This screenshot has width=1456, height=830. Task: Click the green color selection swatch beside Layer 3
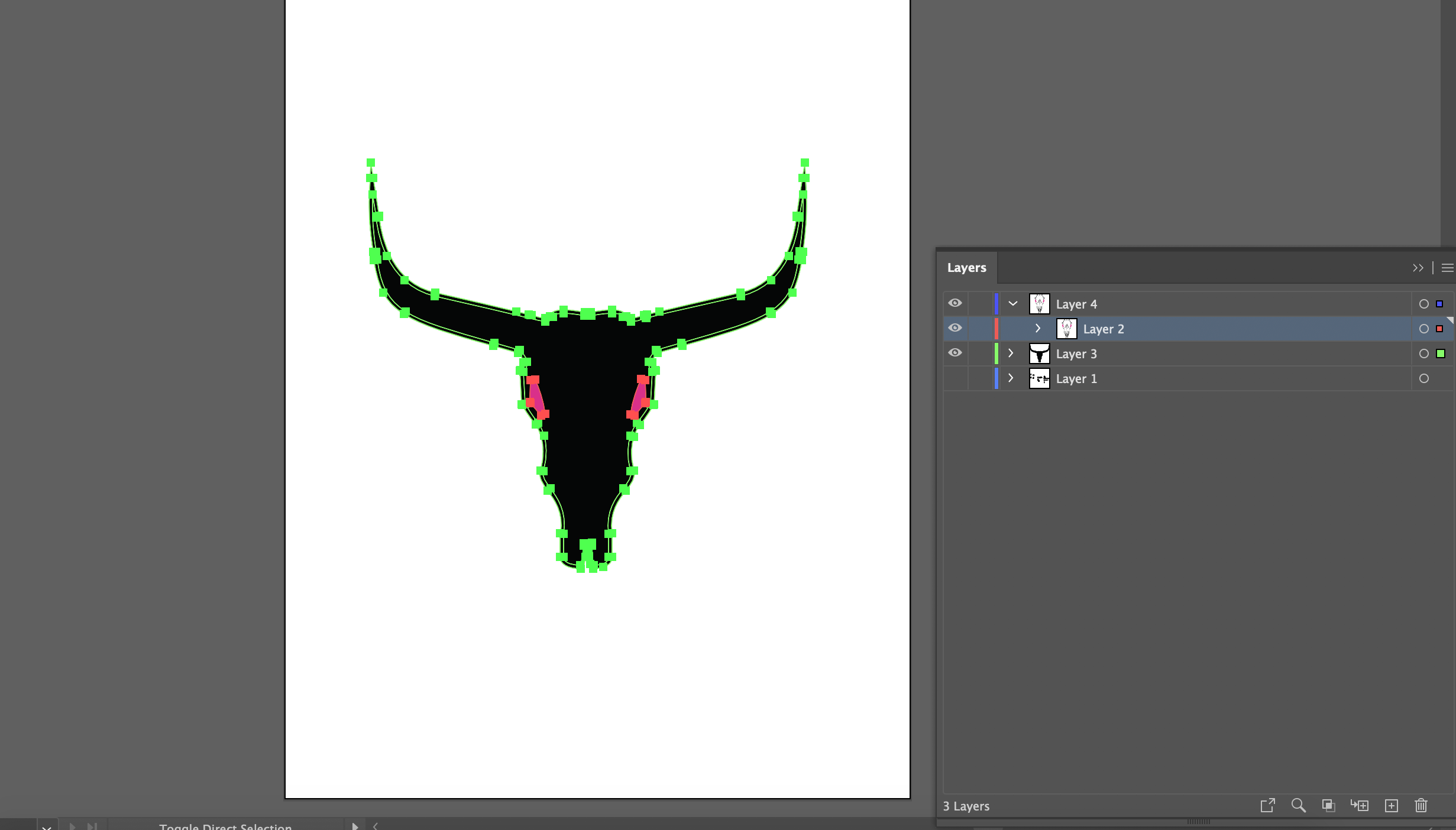(1440, 353)
